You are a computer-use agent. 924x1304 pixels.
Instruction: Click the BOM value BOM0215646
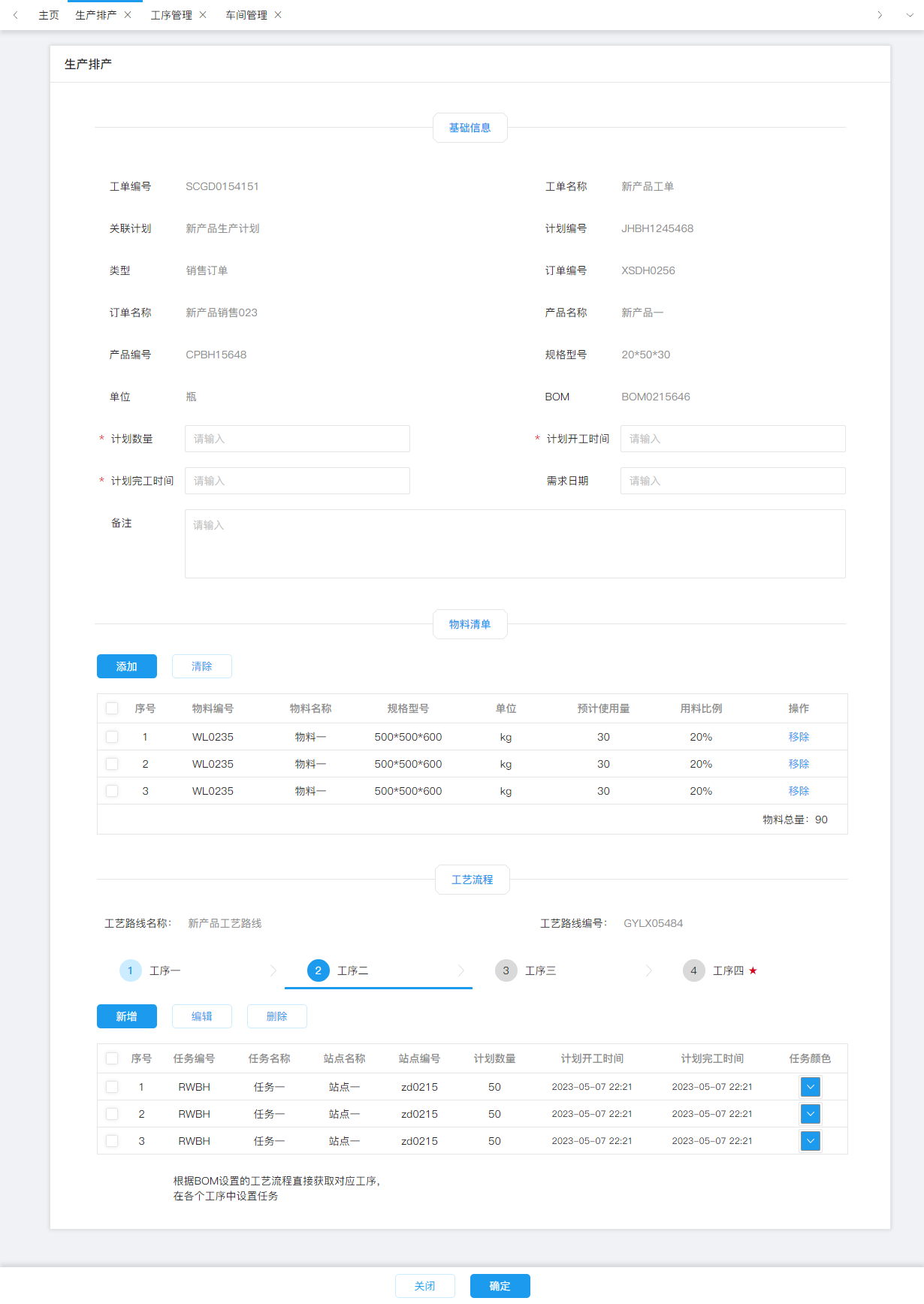[x=656, y=397]
